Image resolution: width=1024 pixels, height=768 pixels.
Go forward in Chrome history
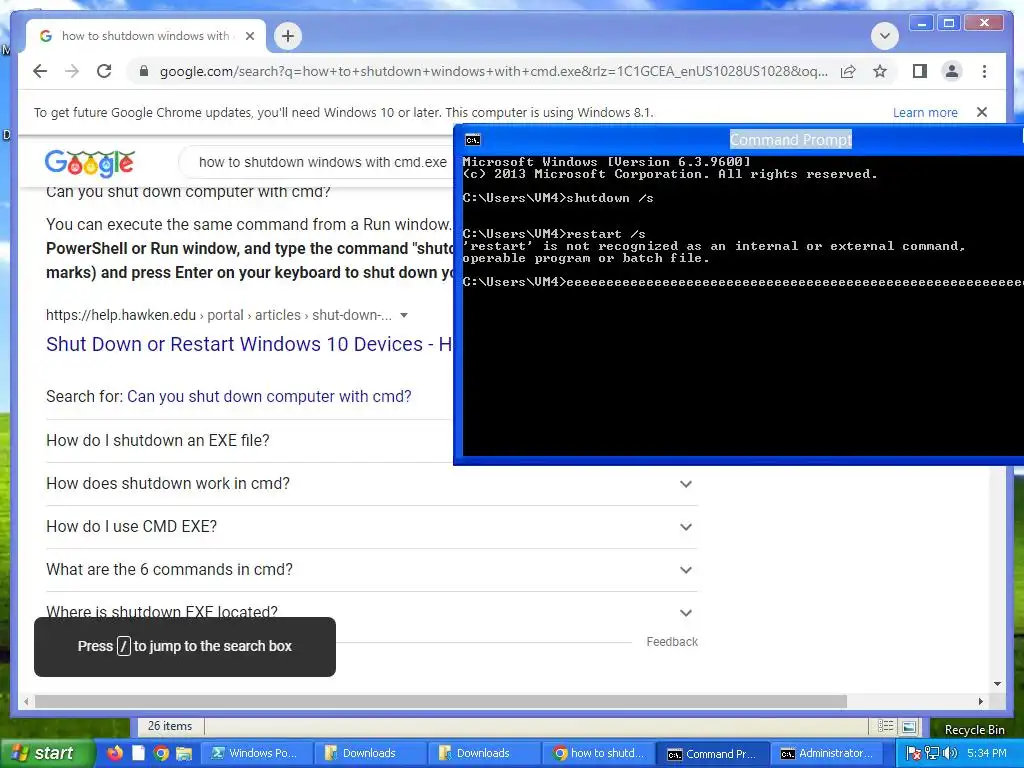(x=72, y=71)
